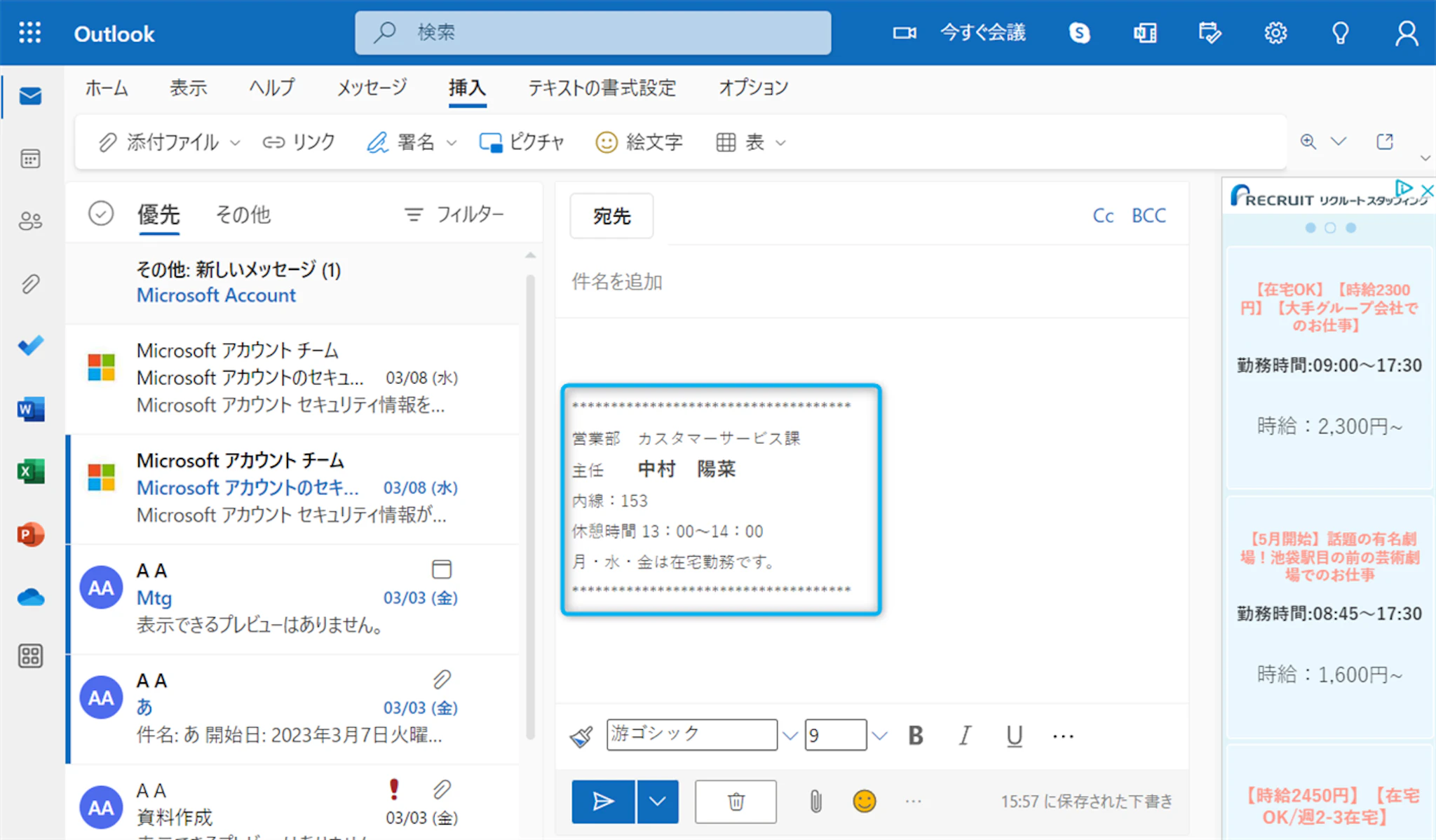Toggle bold formatting
Screen dimensions: 1436x840
click(915, 736)
